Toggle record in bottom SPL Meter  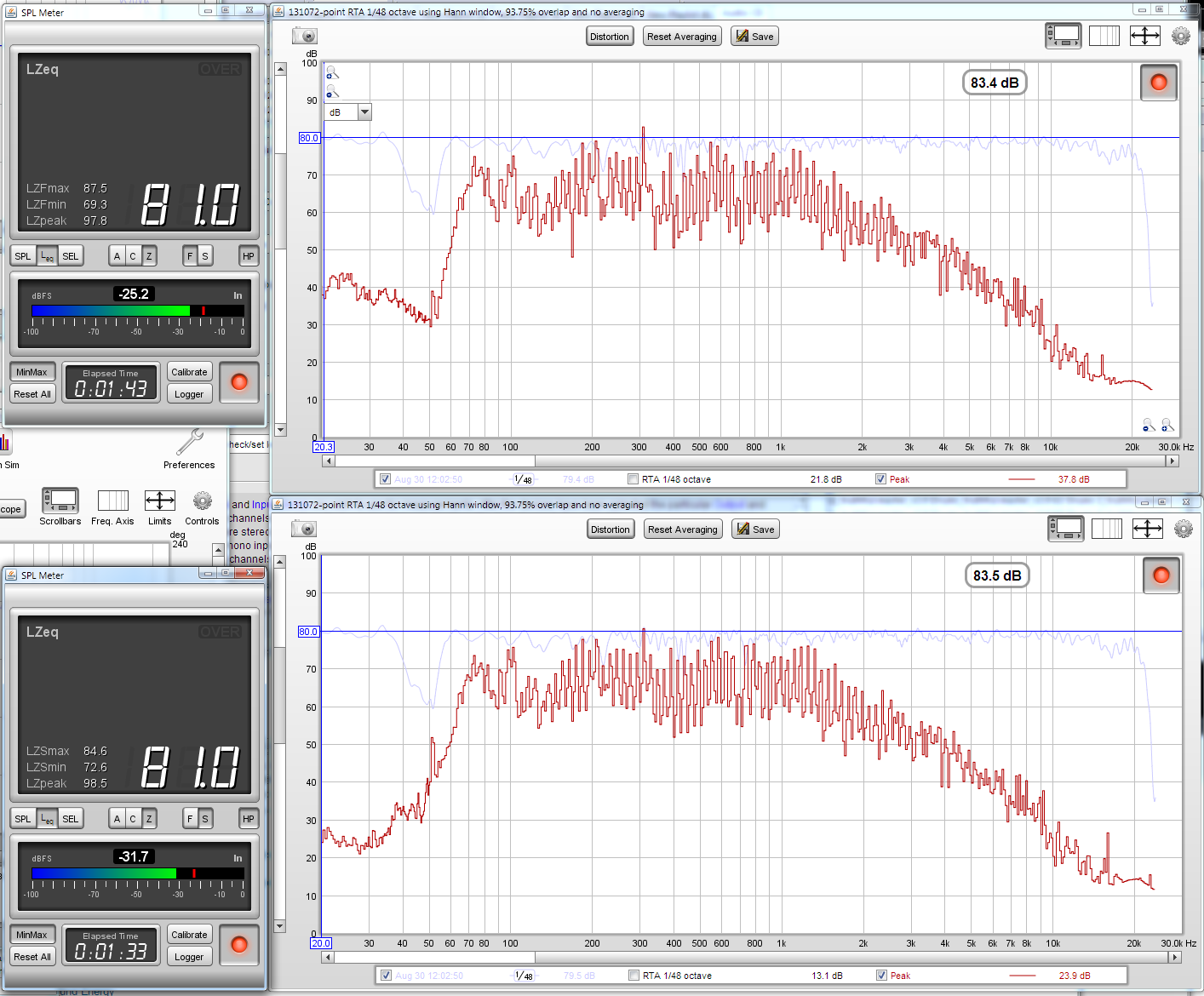(239, 945)
